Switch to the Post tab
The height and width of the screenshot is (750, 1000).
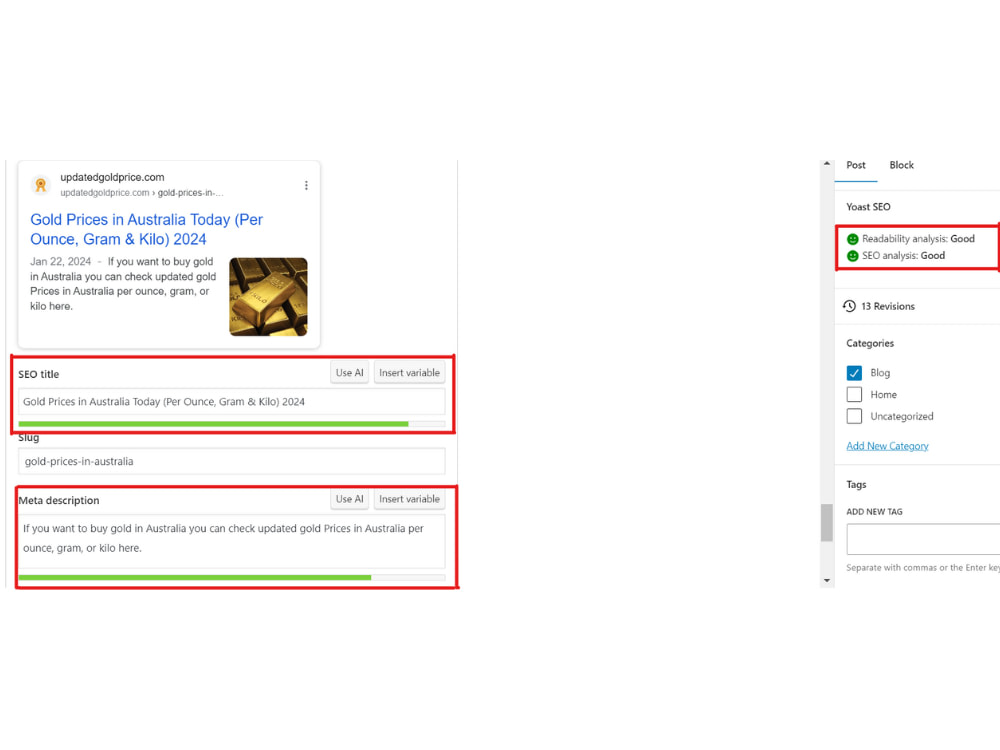[x=856, y=165]
